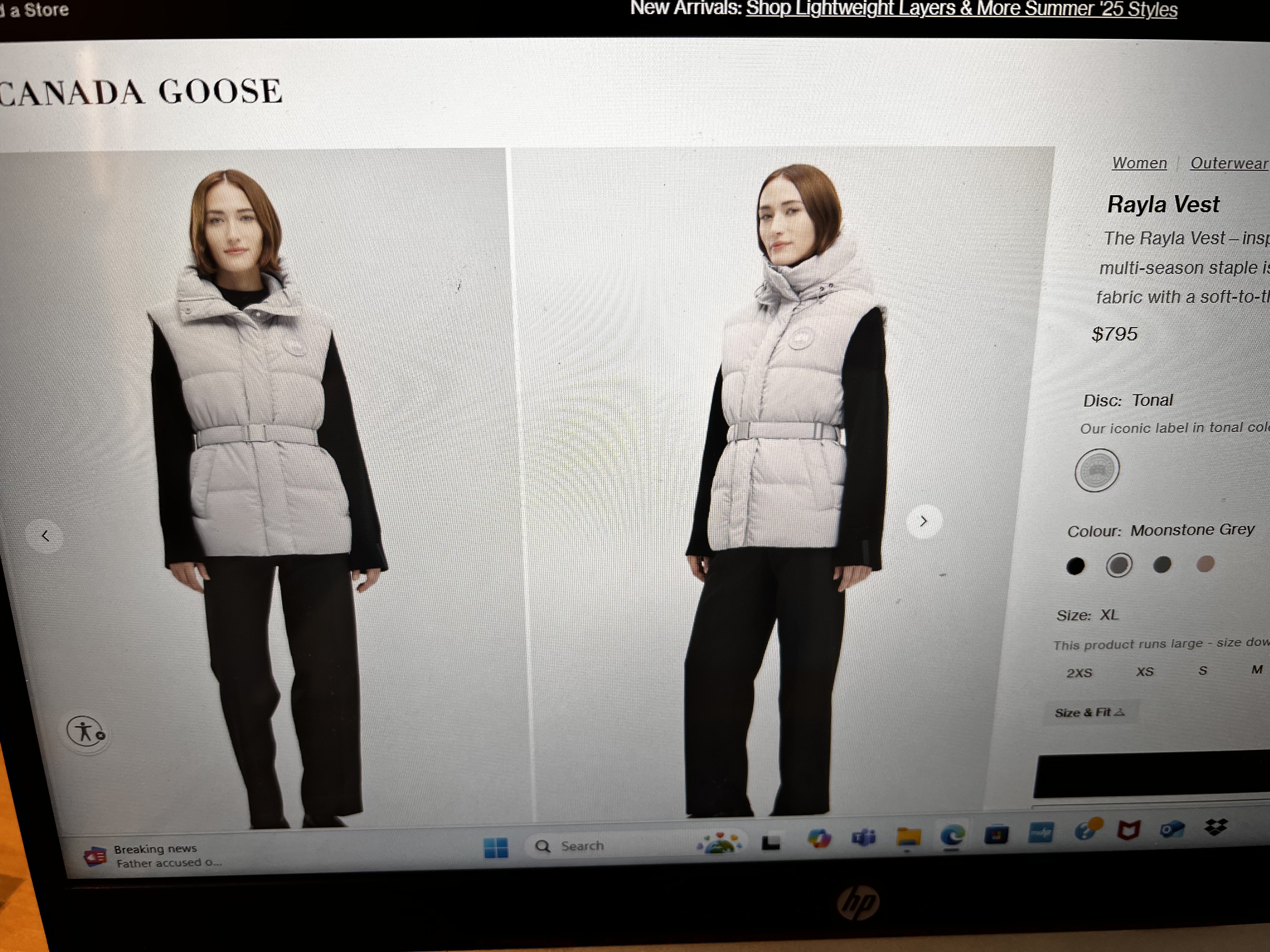Open the Windows Start menu
The width and height of the screenshot is (1270, 952).
(x=495, y=847)
